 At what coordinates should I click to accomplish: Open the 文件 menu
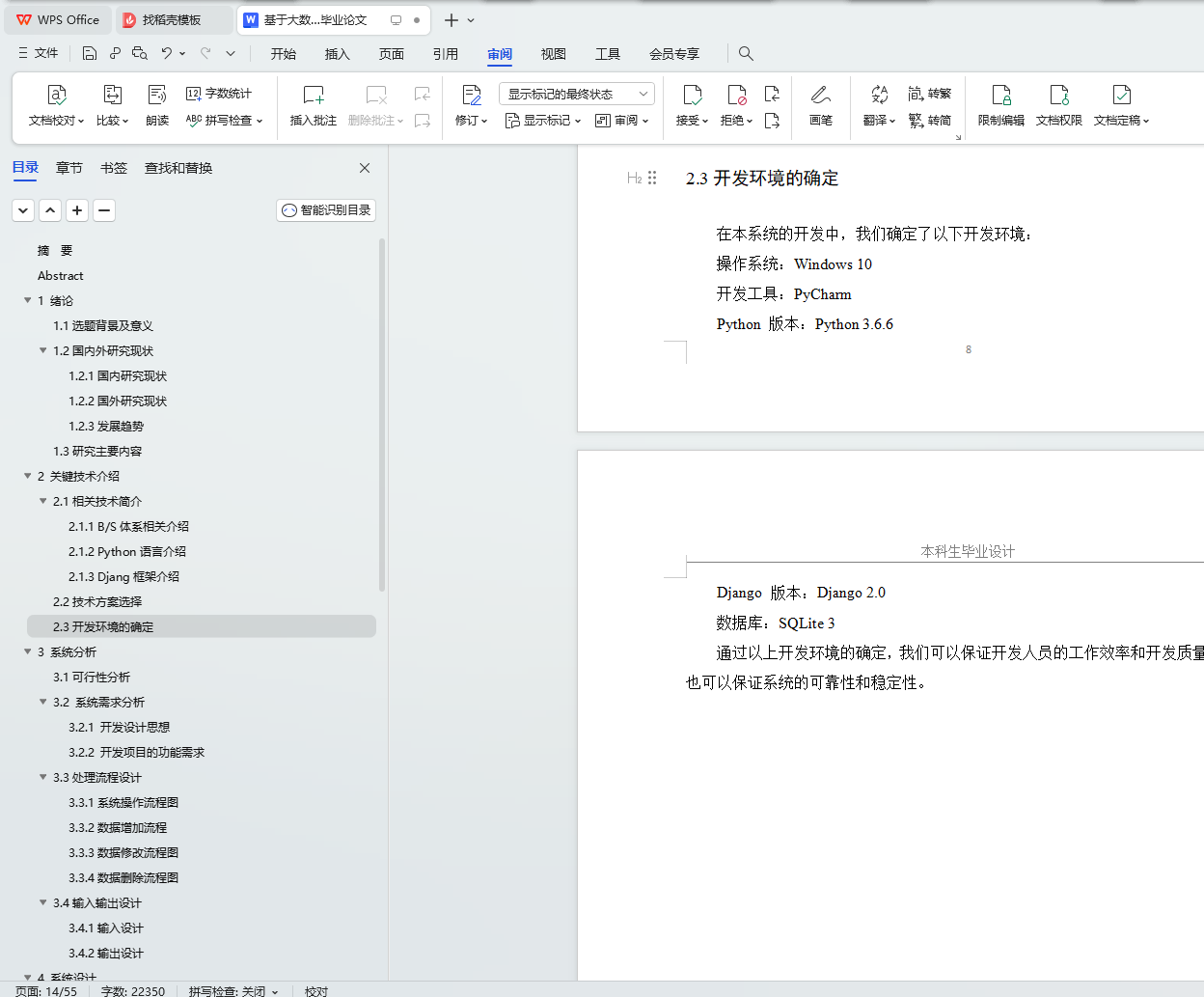[39, 53]
